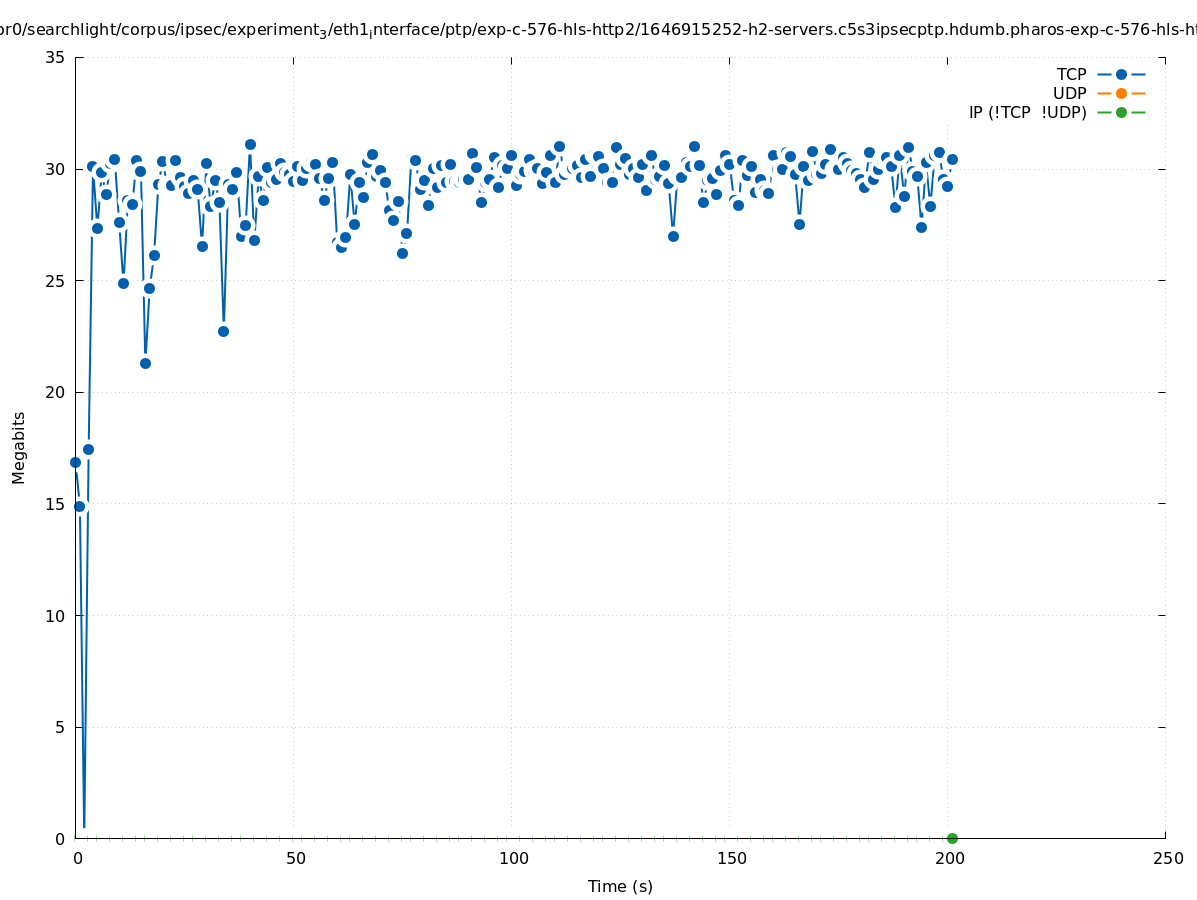Toggle the TCP series via legend label
This screenshot has width=1197, height=900.
[x=1071, y=74]
